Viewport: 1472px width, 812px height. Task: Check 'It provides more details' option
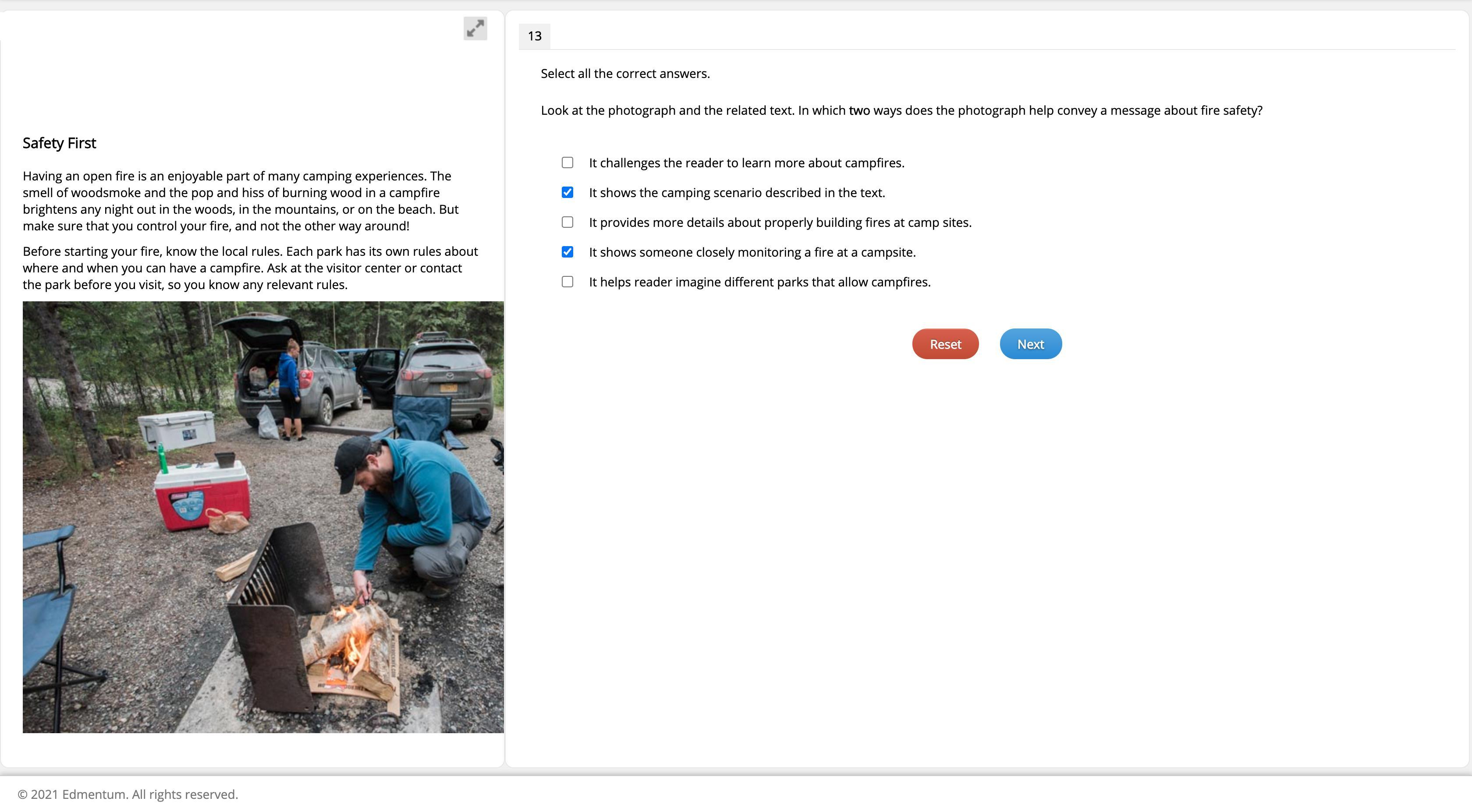[567, 222]
